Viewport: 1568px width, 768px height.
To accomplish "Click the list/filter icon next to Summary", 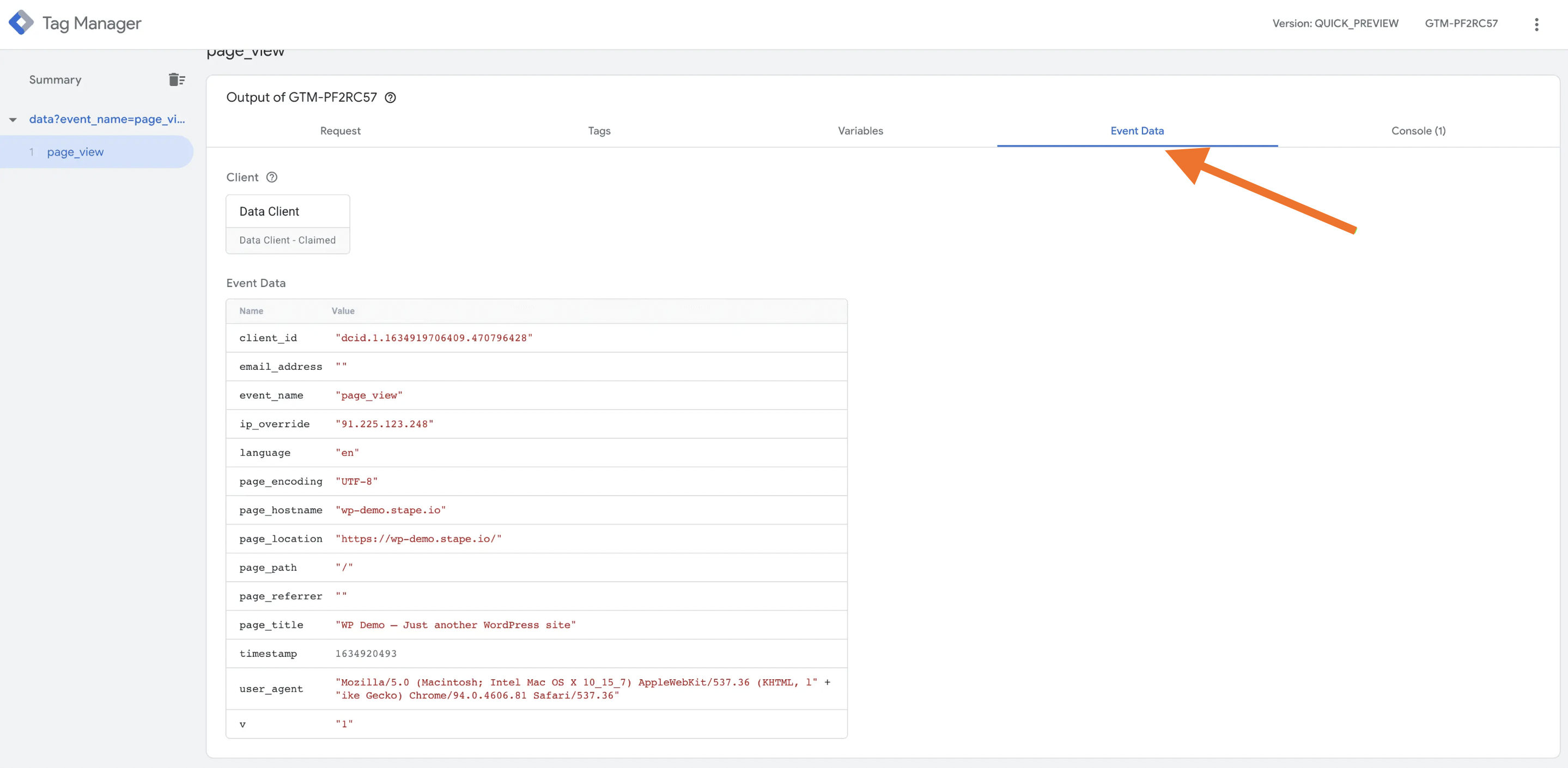I will tap(172, 79).
